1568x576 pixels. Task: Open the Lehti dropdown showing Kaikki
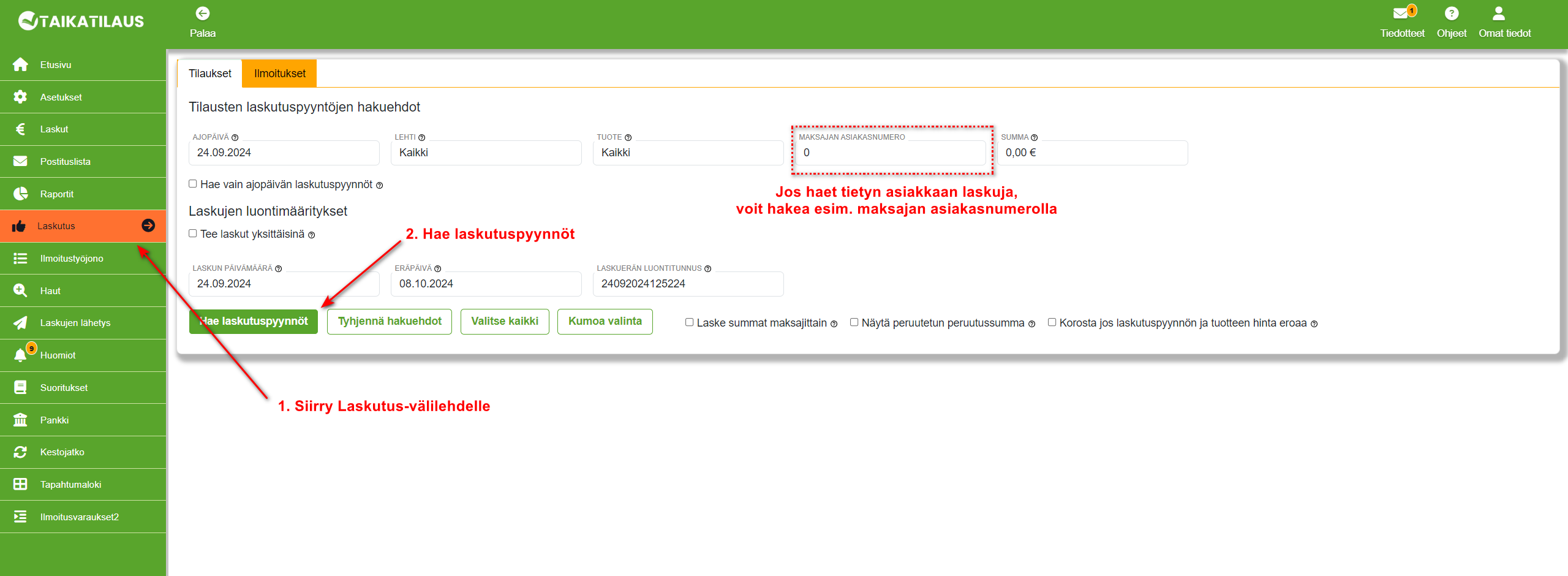486,153
